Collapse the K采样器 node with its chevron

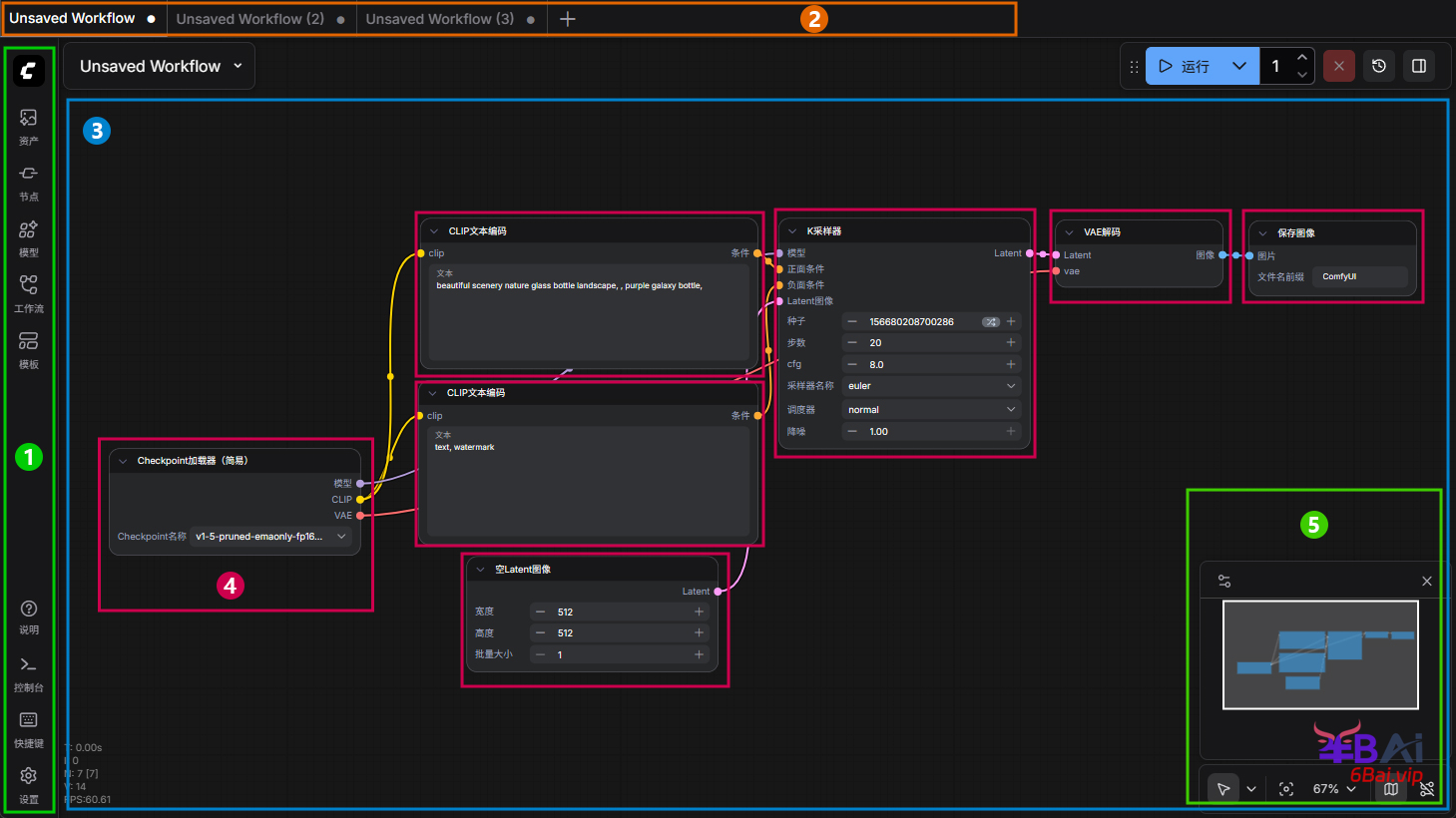tap(791, 231)
